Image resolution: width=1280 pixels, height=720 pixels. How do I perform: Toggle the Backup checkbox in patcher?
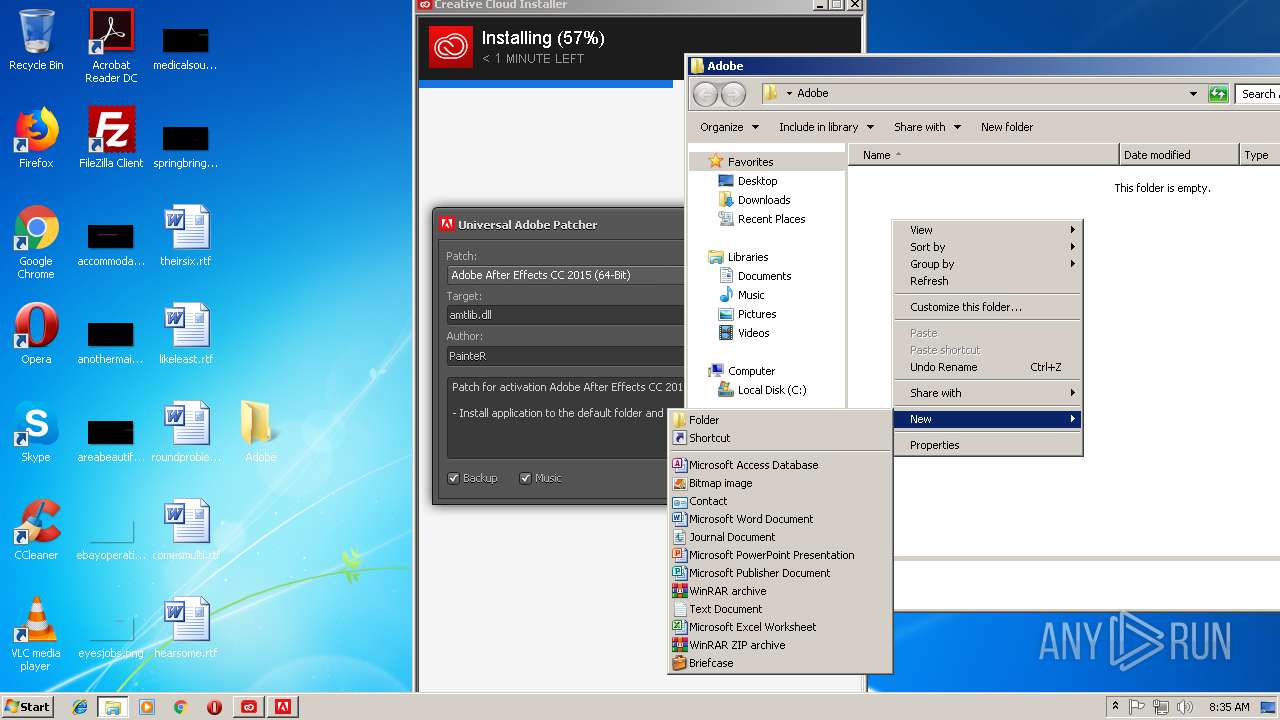[x=454, y=478]
